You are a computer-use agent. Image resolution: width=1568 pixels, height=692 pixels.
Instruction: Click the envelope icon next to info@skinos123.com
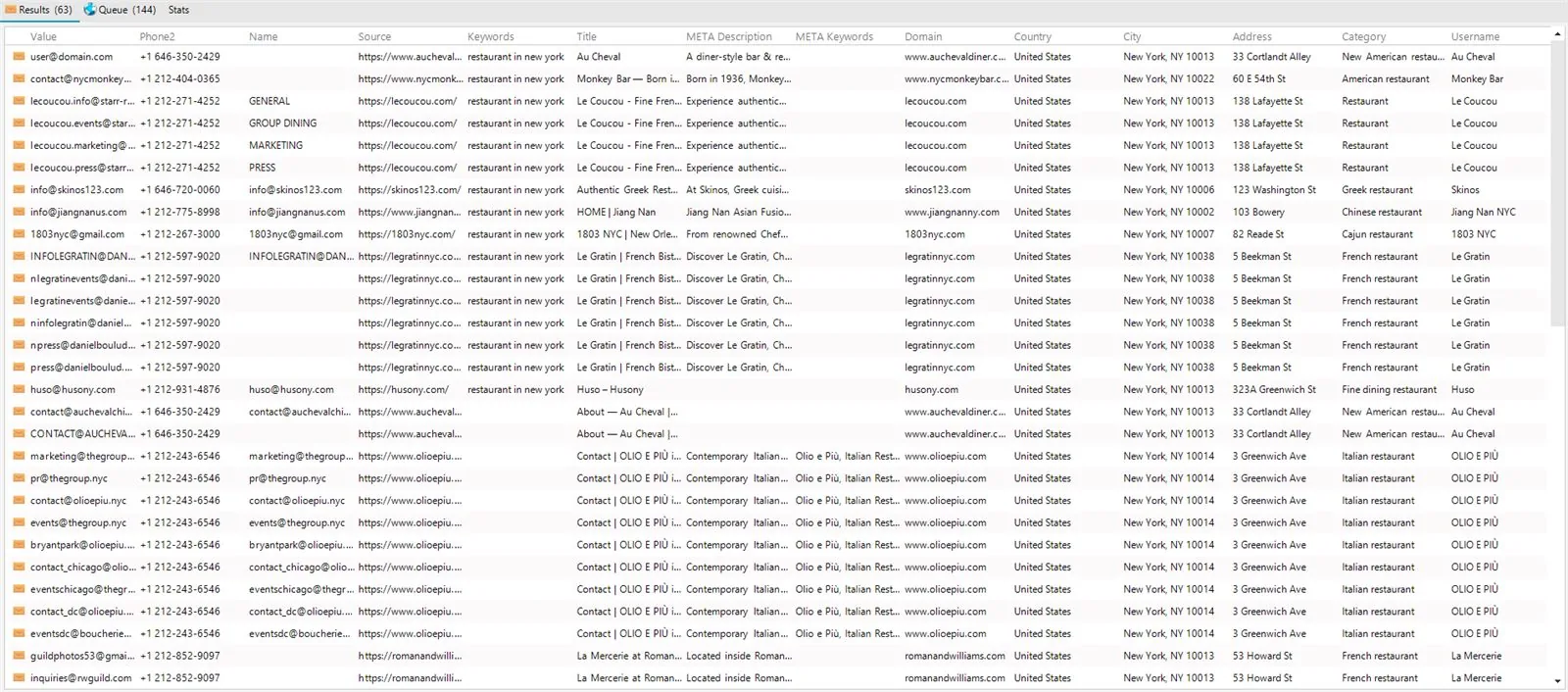click(19, 190)
